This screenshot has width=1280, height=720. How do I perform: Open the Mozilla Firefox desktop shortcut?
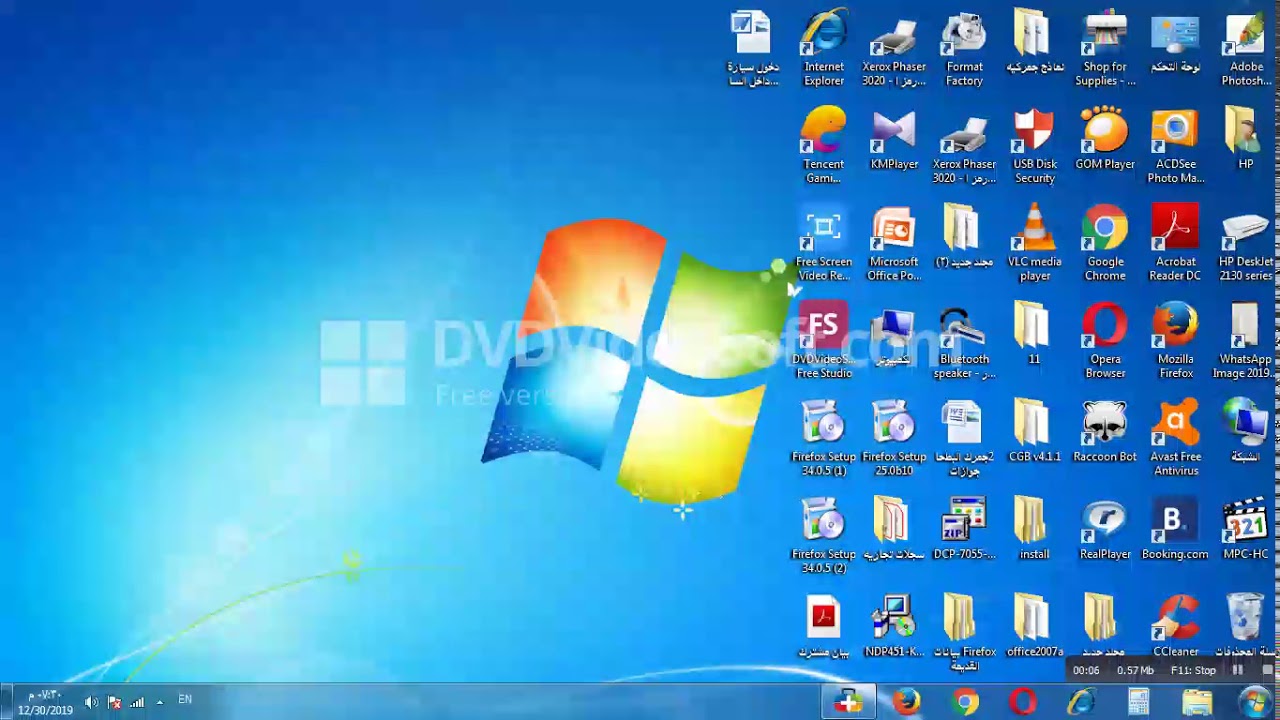click(1175, 341)
